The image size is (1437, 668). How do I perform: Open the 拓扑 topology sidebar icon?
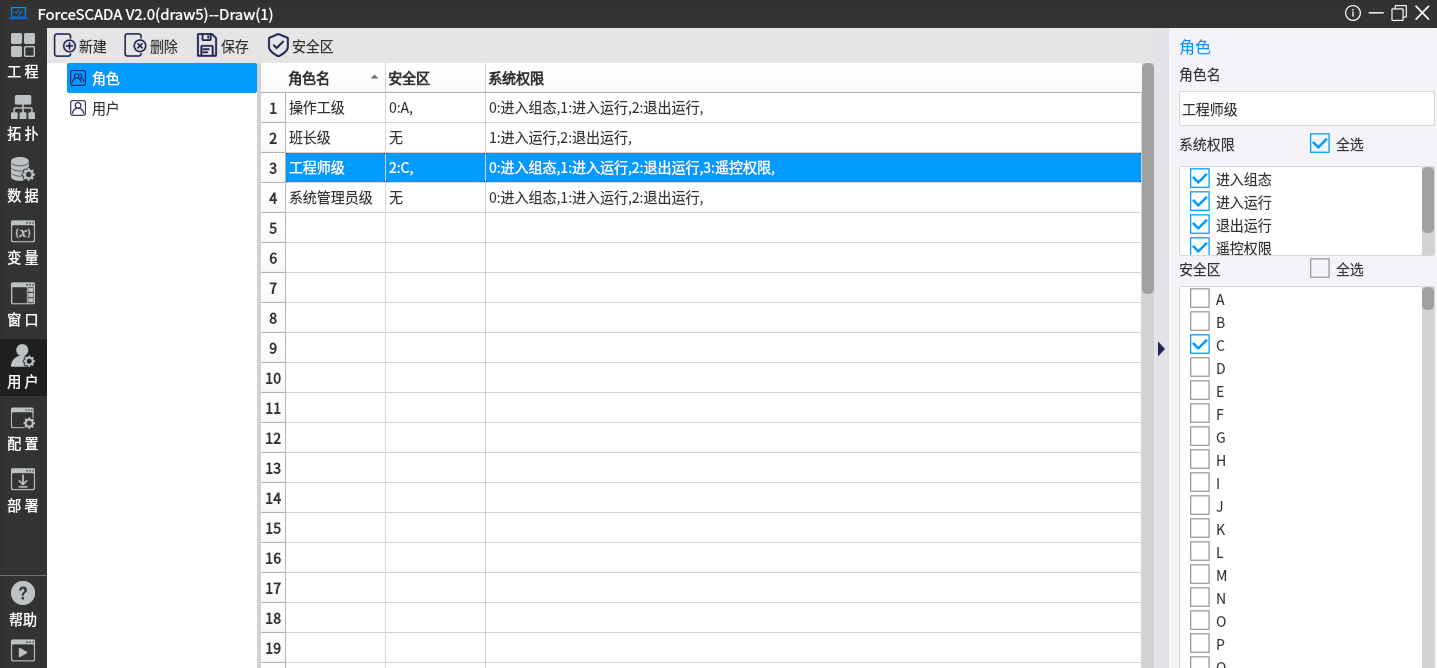coord(23,118)
